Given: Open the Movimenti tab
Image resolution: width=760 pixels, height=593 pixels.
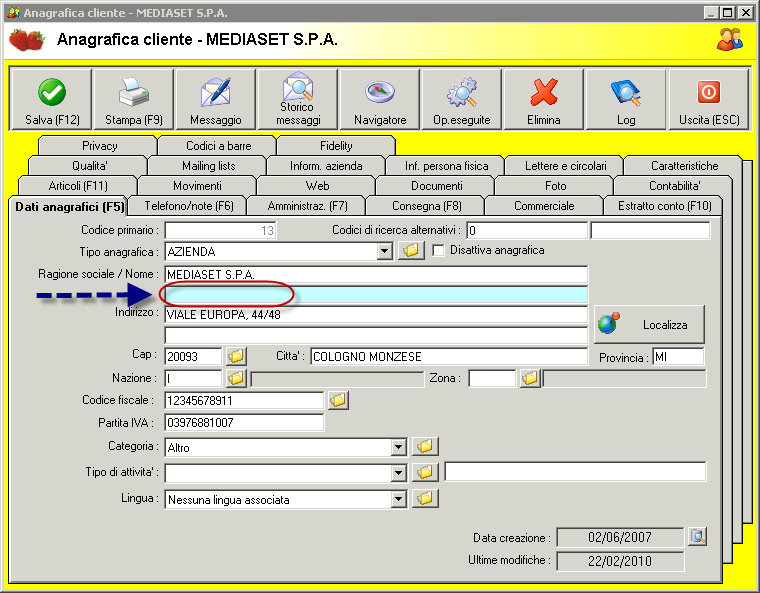Looking at the screenshot, I should 197,186.
